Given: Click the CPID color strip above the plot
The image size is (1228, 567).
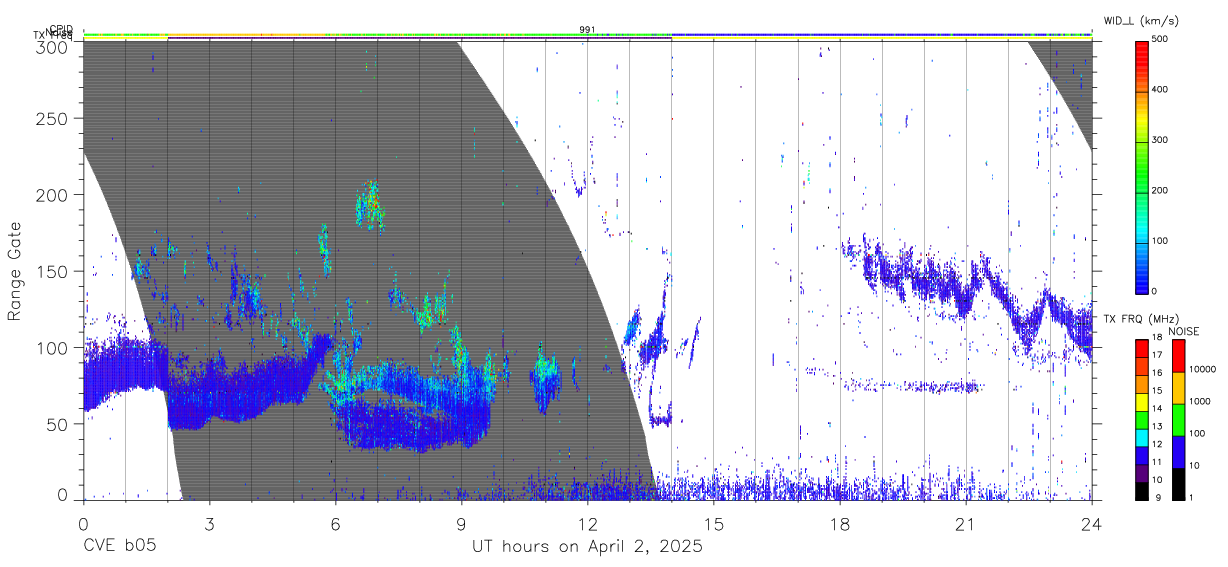Looking at the screenshot, I should [587, 34].
